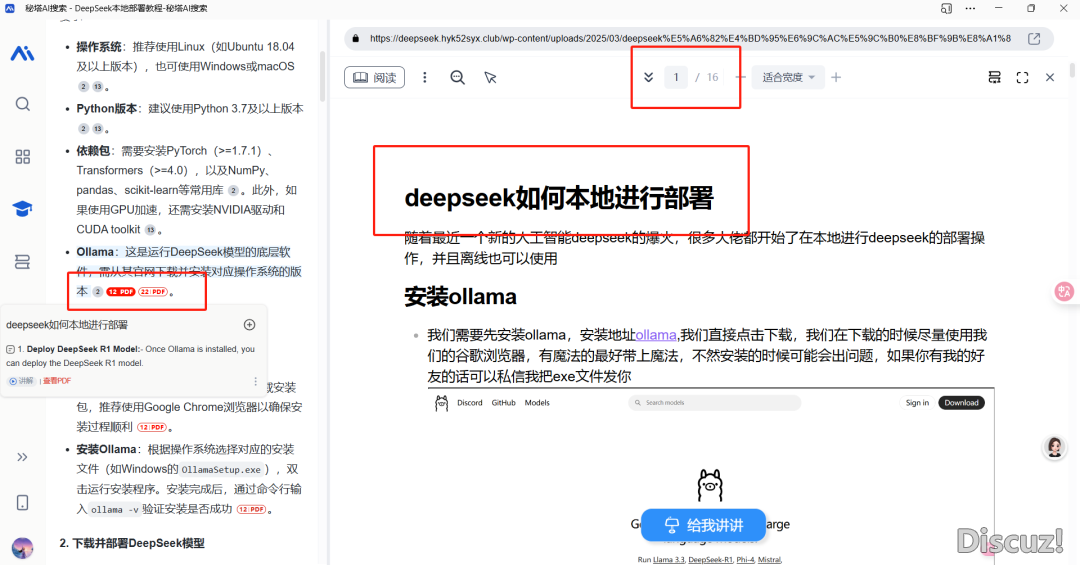Open the title bar three-dot more menu

coord(970,8)
